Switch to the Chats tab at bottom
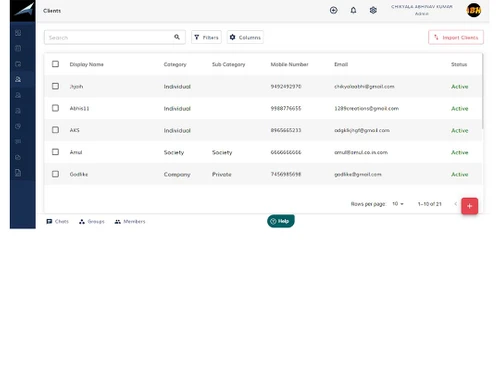Viewport: 500px width, 375px height. coord(57,221)
